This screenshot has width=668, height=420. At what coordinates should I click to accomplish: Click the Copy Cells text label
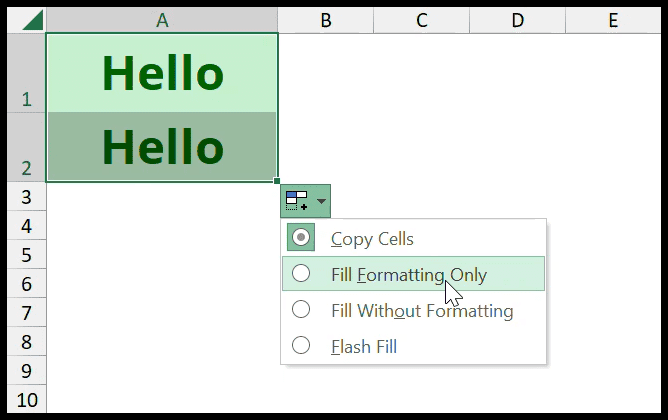pyautogui.click(x=372, y=239)
